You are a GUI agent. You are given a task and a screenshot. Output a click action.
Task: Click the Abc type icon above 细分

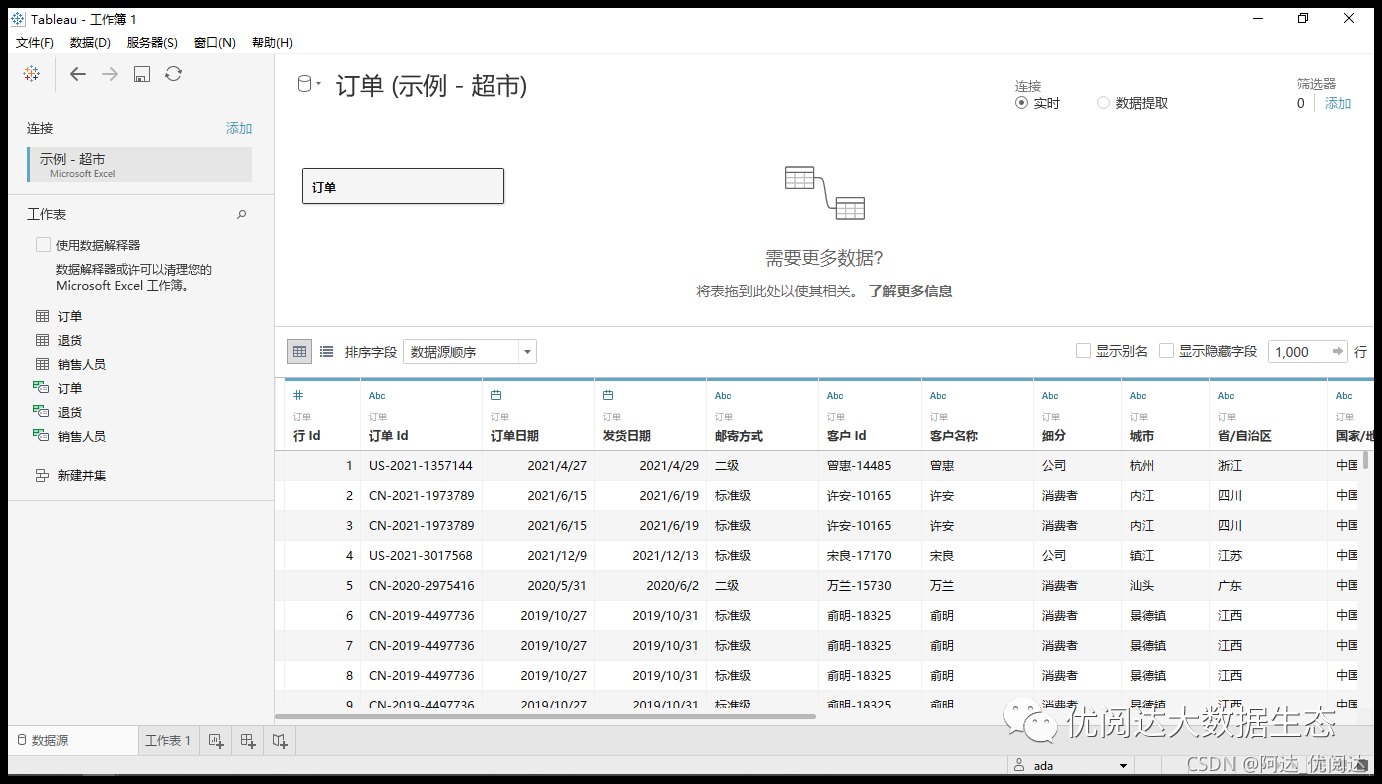[x=1050, y=396]
